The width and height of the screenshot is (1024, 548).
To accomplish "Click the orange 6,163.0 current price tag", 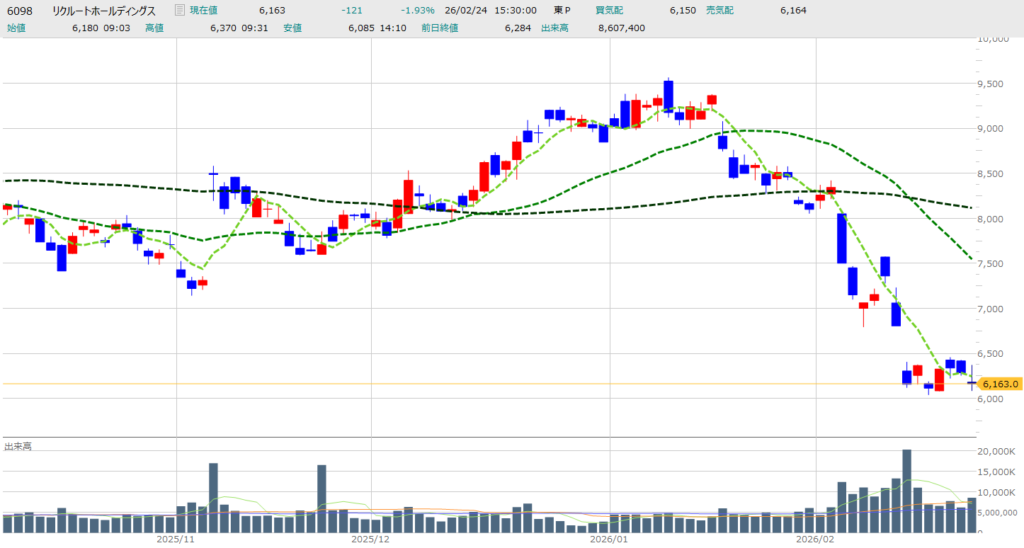I will click(999, 384).
